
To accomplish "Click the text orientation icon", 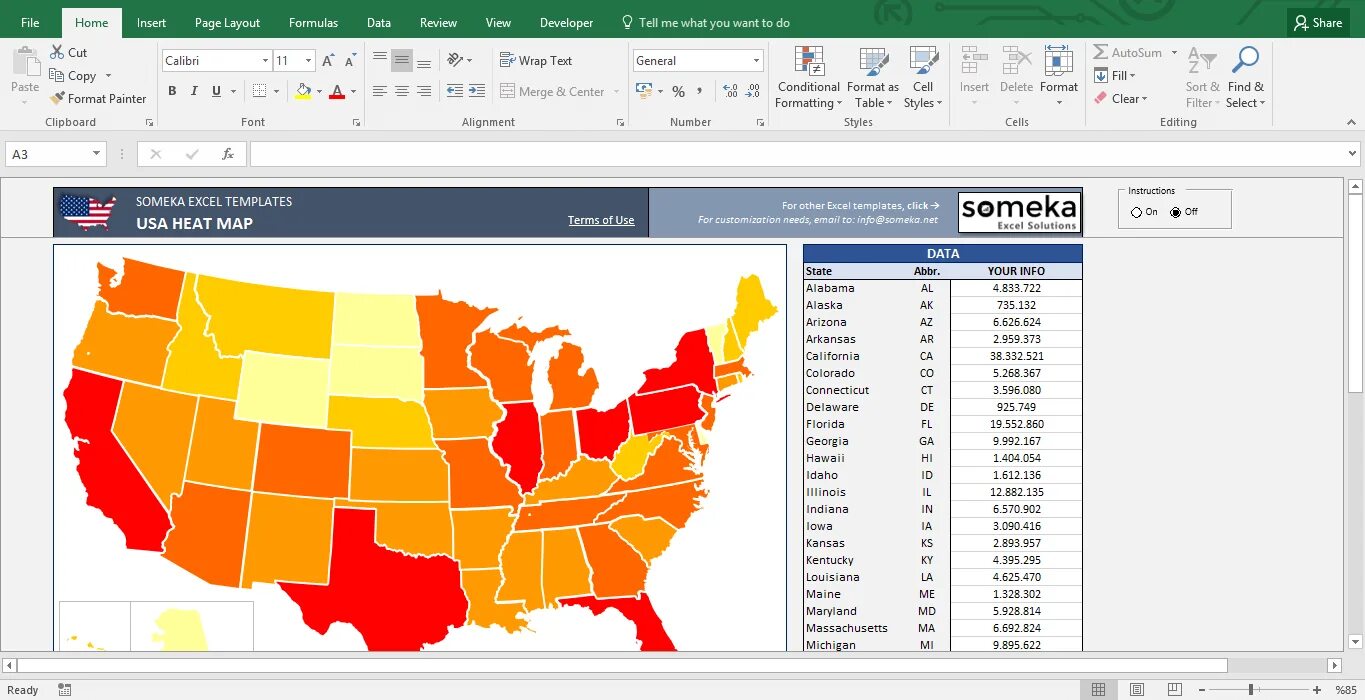I will tap(455, 60).
